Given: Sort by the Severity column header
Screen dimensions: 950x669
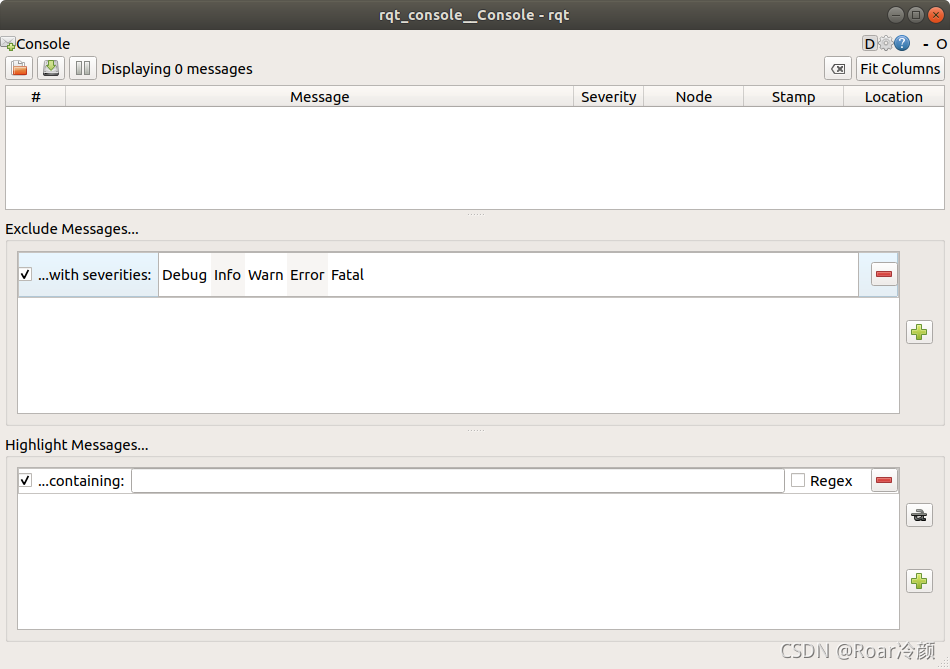Looking at the screenshot, I should (608, 97).
